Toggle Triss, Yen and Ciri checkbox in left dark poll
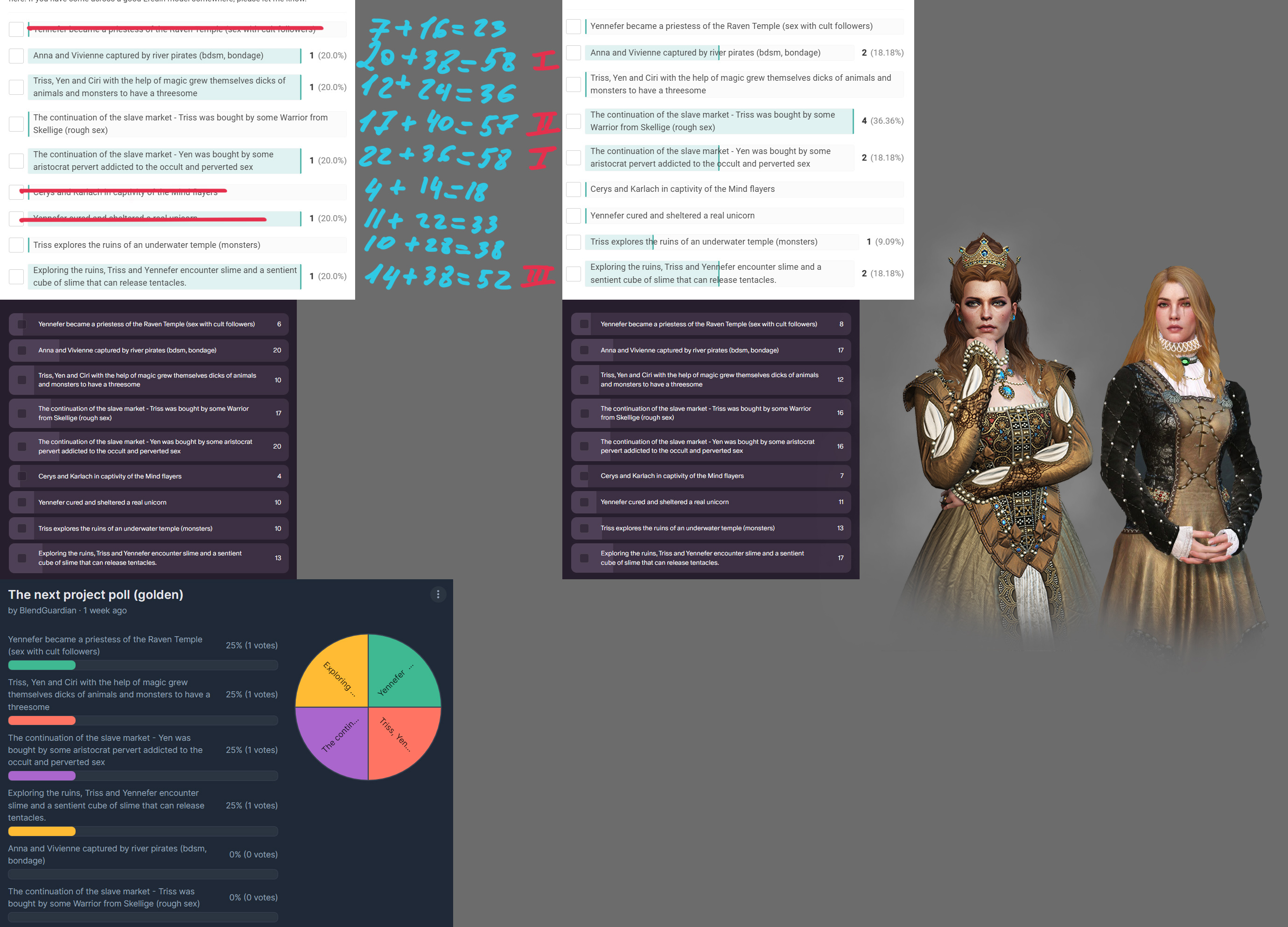The height and width of the screenshot is (927, 1288). pos(21,380)
